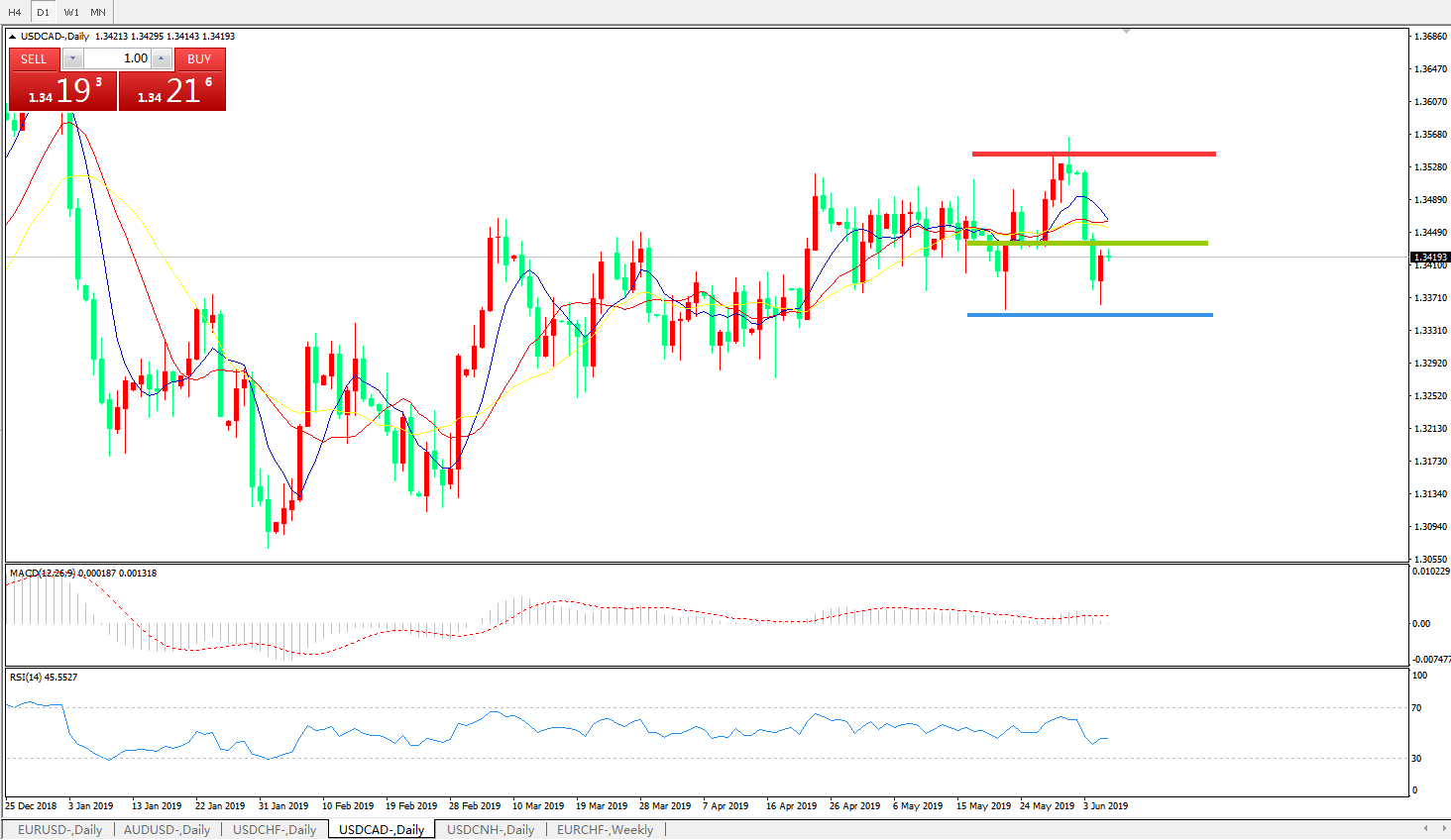Click the 1.00 volume input field
Viewport: 1451px width, 840px height.
[x=116, y=58]
